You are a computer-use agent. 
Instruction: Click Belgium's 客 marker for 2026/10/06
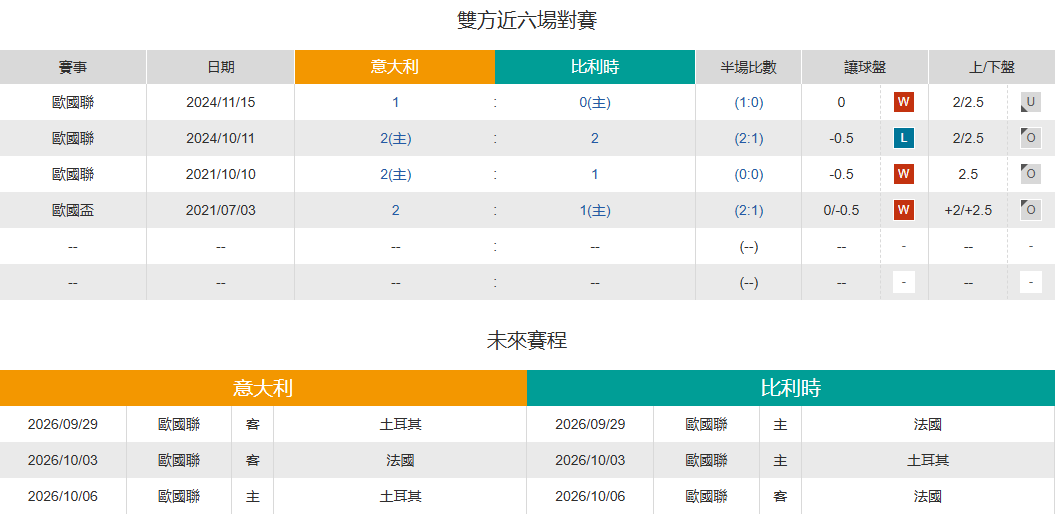pyautogui.click(x=781, y=496)
